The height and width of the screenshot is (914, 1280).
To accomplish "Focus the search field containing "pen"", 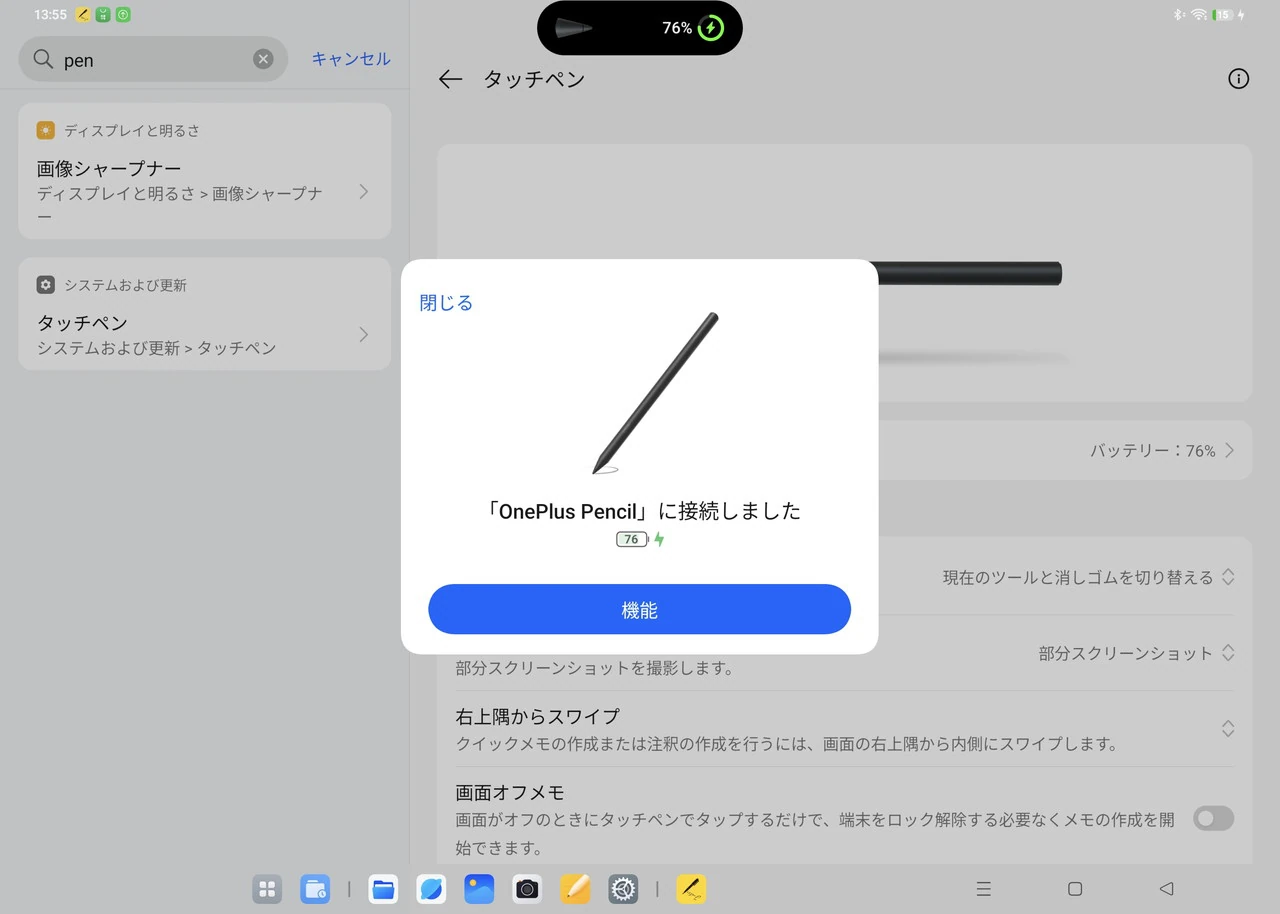I will click(150, 60).
